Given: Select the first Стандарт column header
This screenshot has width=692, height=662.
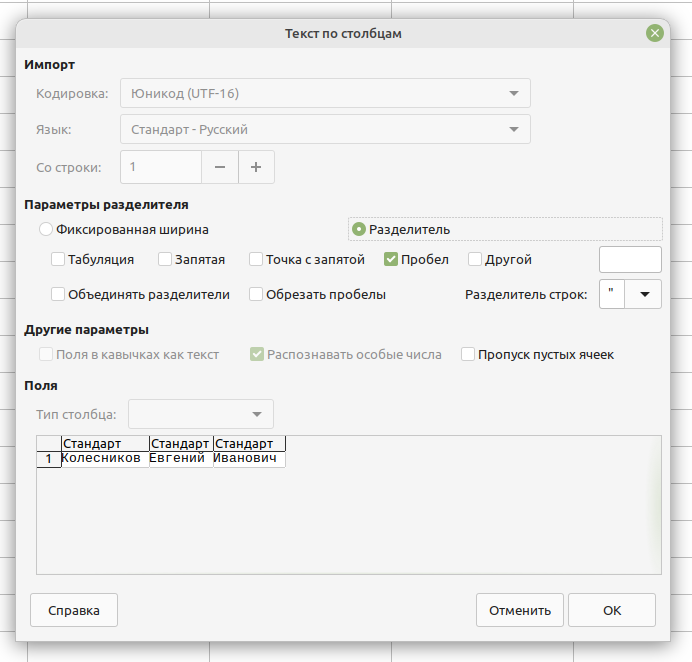Looking at the screenshot, I should [x=104, y=443].
